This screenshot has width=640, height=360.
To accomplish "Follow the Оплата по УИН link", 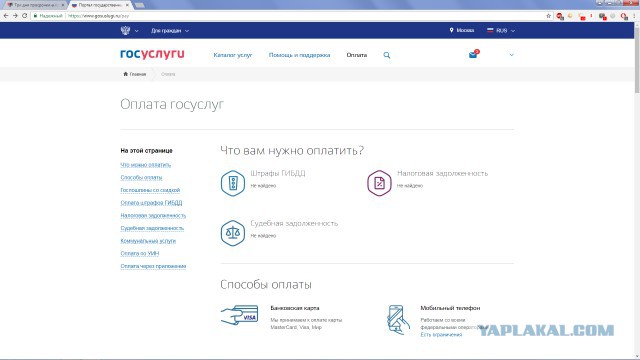I will [x=140, y=253].
